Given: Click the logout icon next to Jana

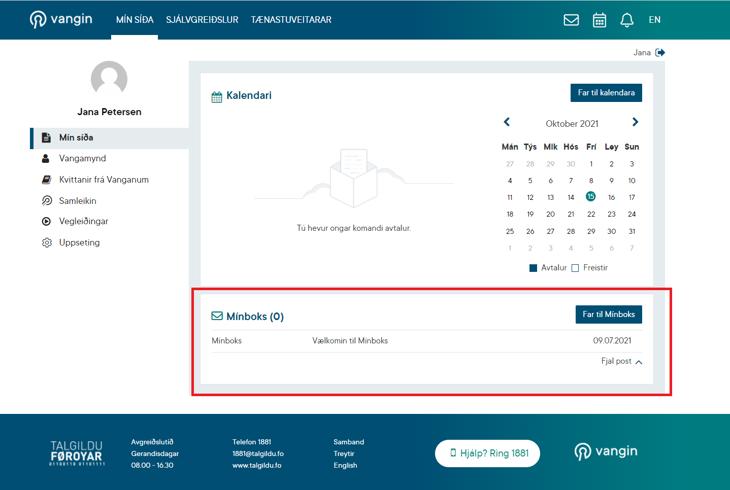Looking at the screenshot, I should coord(660,53).
